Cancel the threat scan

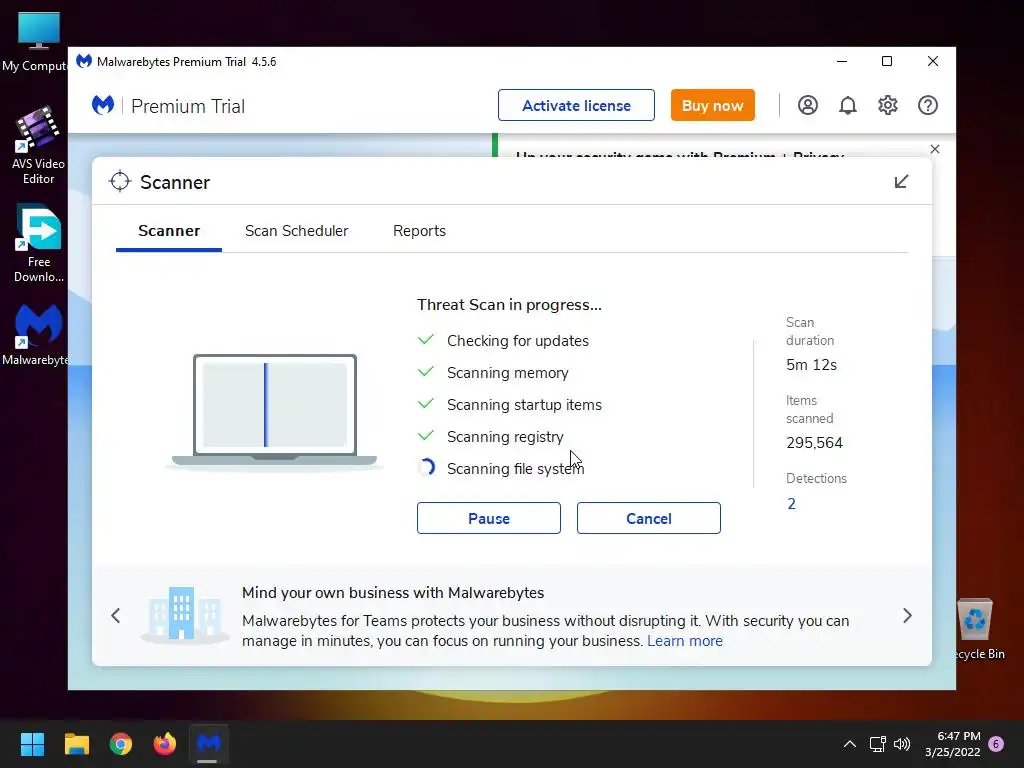[648, 518]
